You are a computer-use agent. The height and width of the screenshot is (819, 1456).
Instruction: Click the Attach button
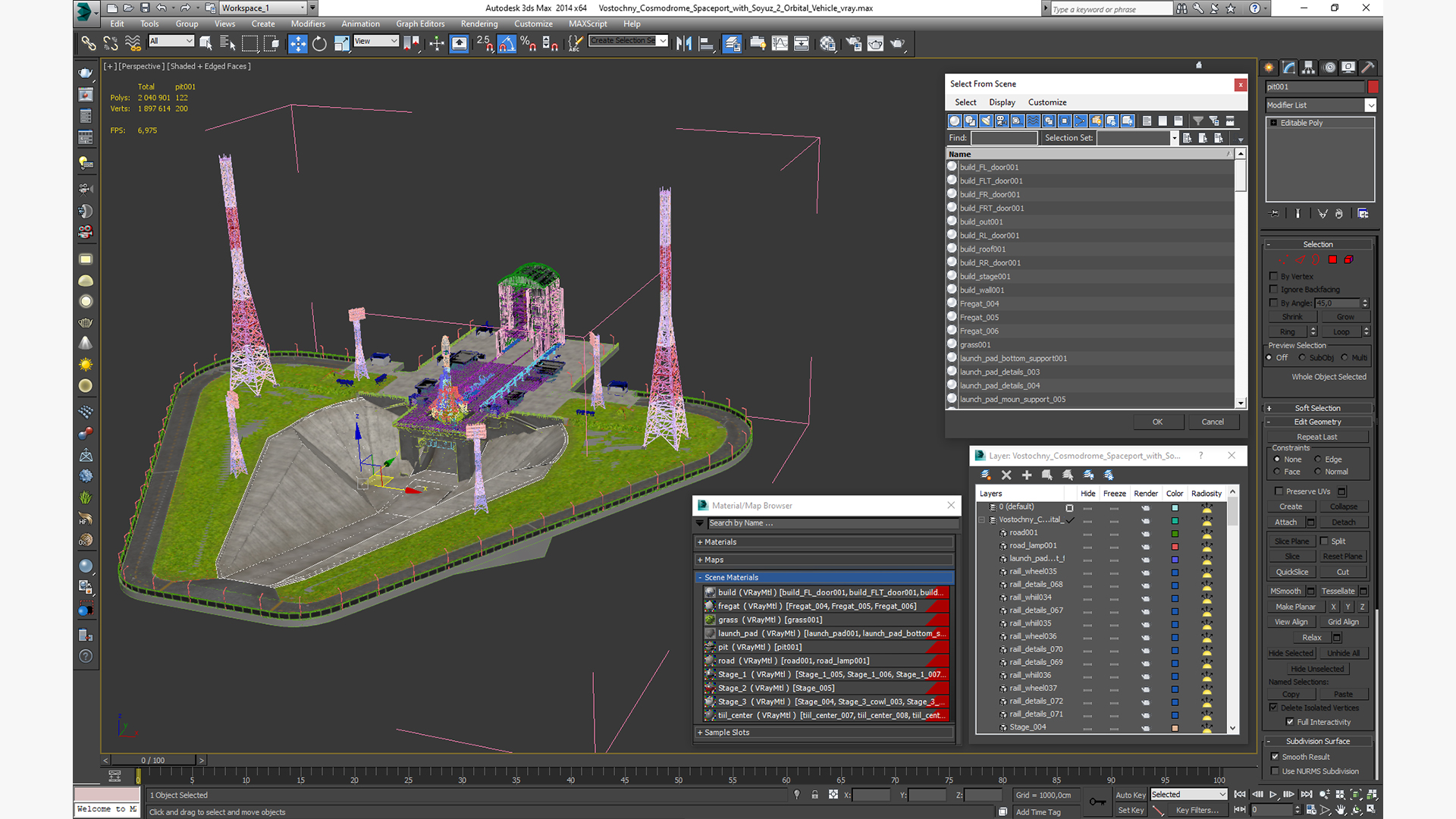tap(1285, 522)
